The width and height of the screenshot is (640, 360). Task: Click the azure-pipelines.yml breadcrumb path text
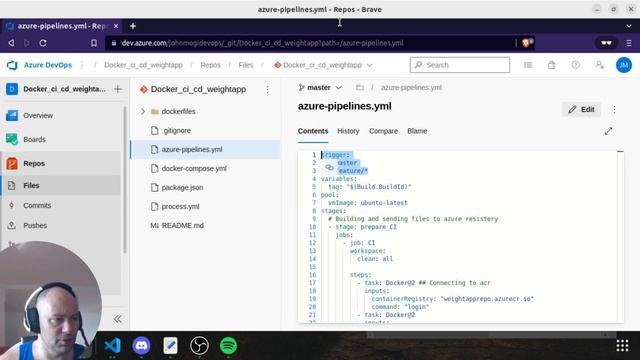point(411,87)
